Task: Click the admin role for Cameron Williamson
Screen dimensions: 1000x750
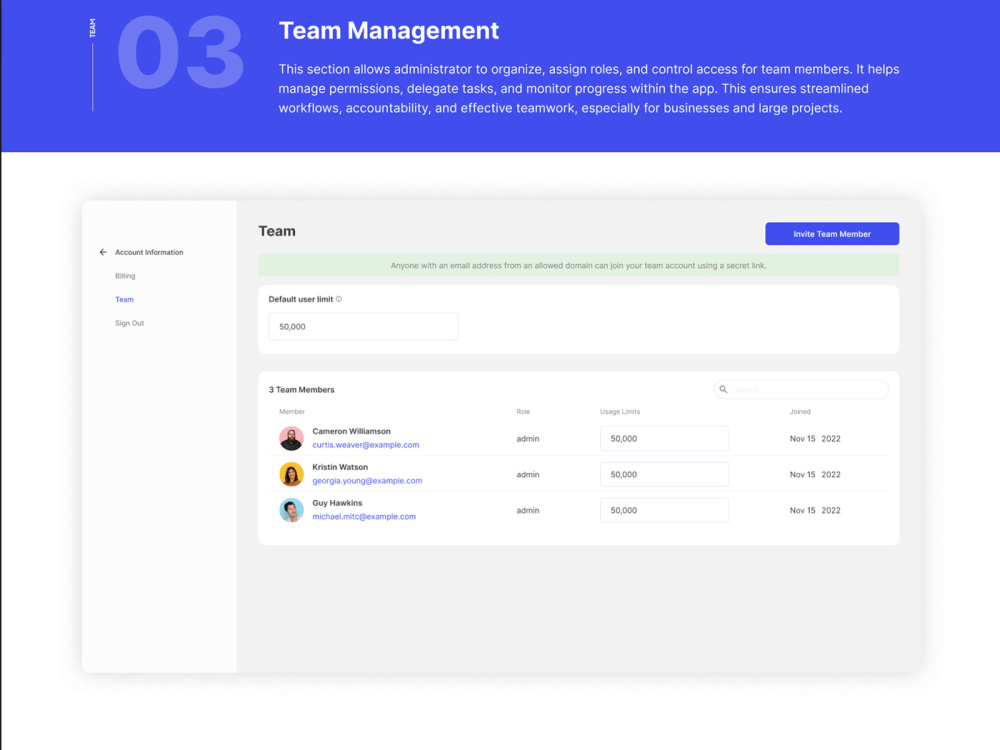Action: [x=527, y=439]
